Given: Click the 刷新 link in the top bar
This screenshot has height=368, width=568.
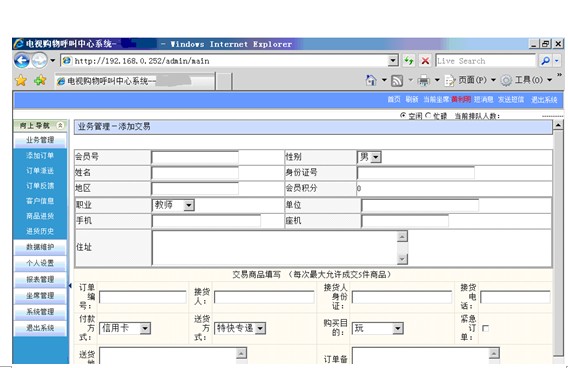Looking at the screenshot, I should click(x=412, y=99).
